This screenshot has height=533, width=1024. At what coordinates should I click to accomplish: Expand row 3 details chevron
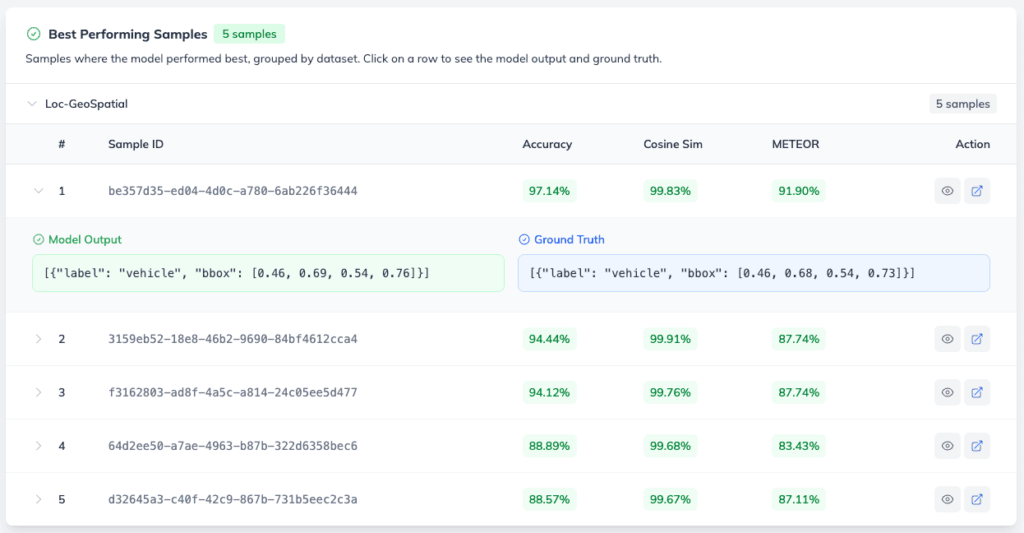[39, 393]
